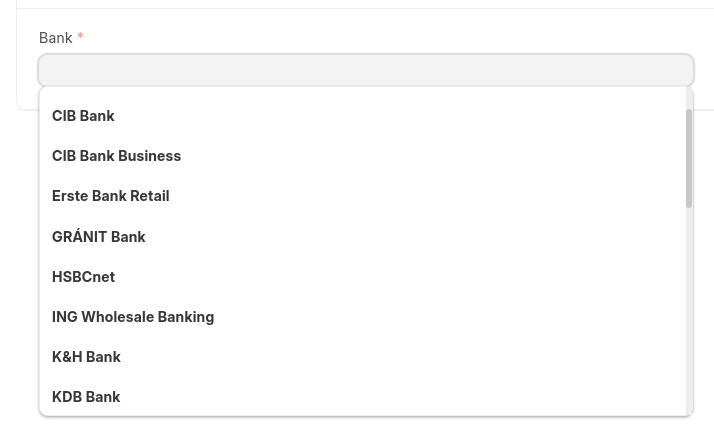Click the bank list scrollbar thumb
The image size is (714, 436).
coord(689,158)
